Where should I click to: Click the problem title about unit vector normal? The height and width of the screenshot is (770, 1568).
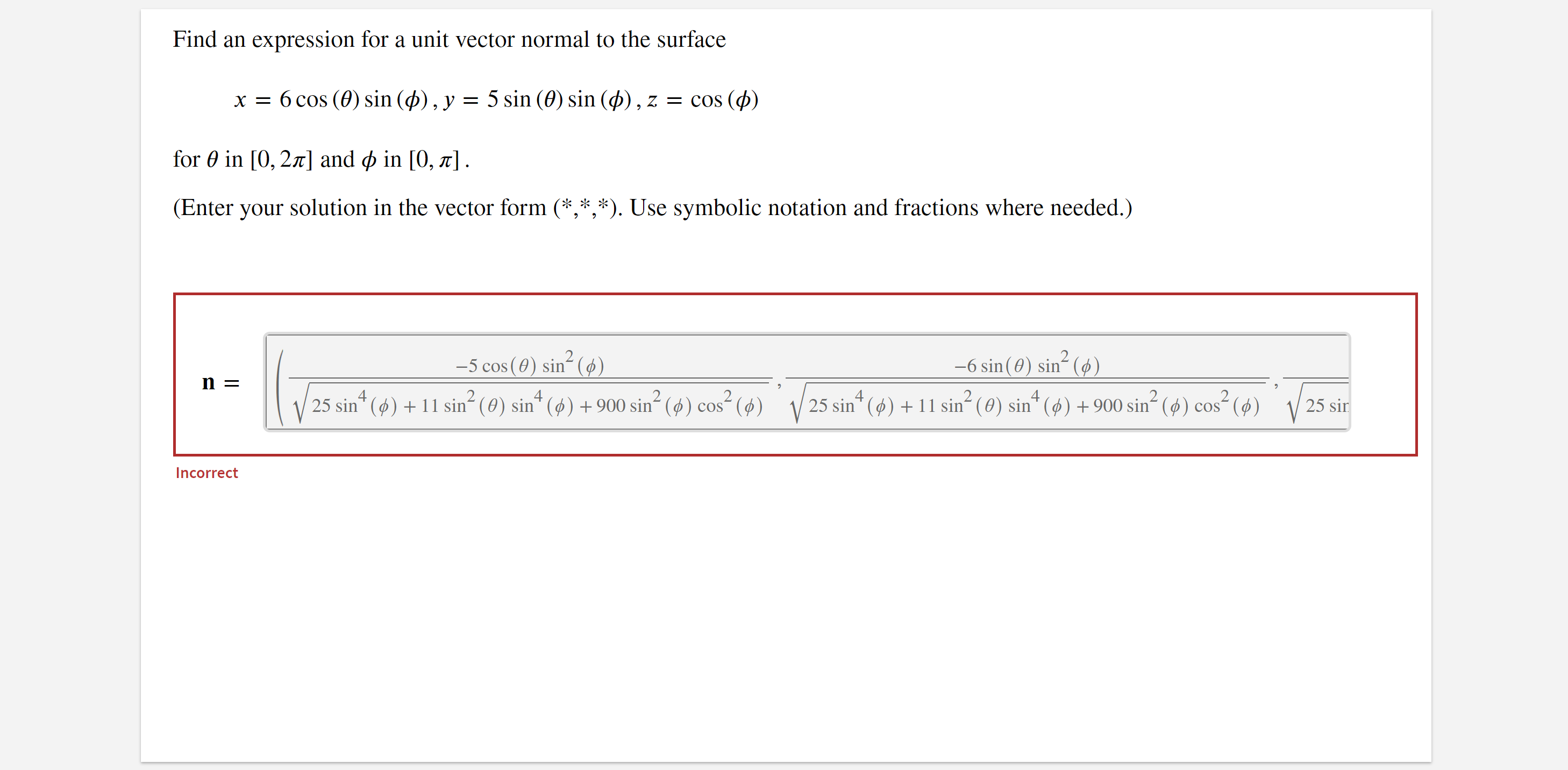[x=448, y=39]
